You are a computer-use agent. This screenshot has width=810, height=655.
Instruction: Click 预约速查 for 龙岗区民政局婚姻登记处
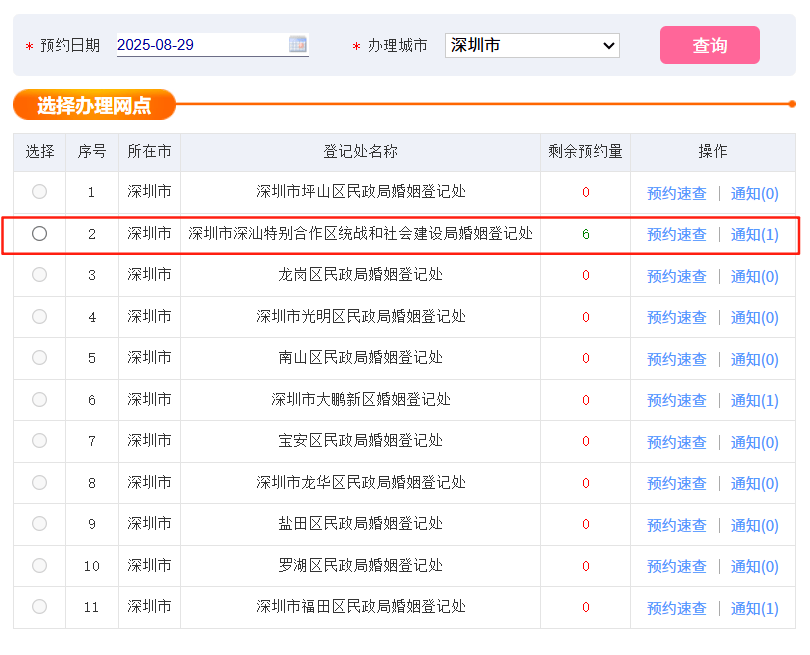pos(676,275)
